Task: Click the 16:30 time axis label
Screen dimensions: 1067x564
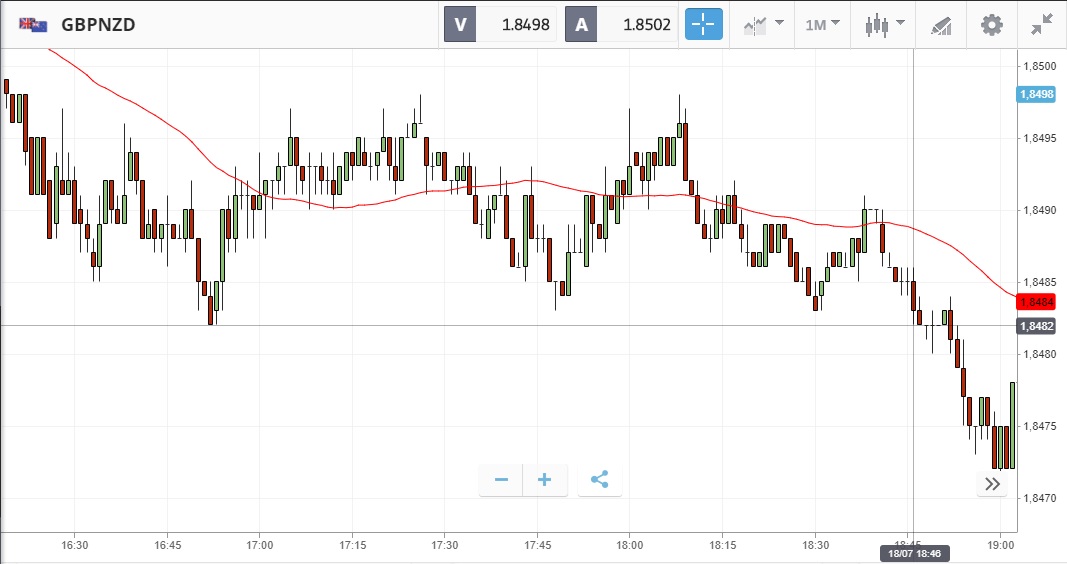Action: [x=74, y=545]
